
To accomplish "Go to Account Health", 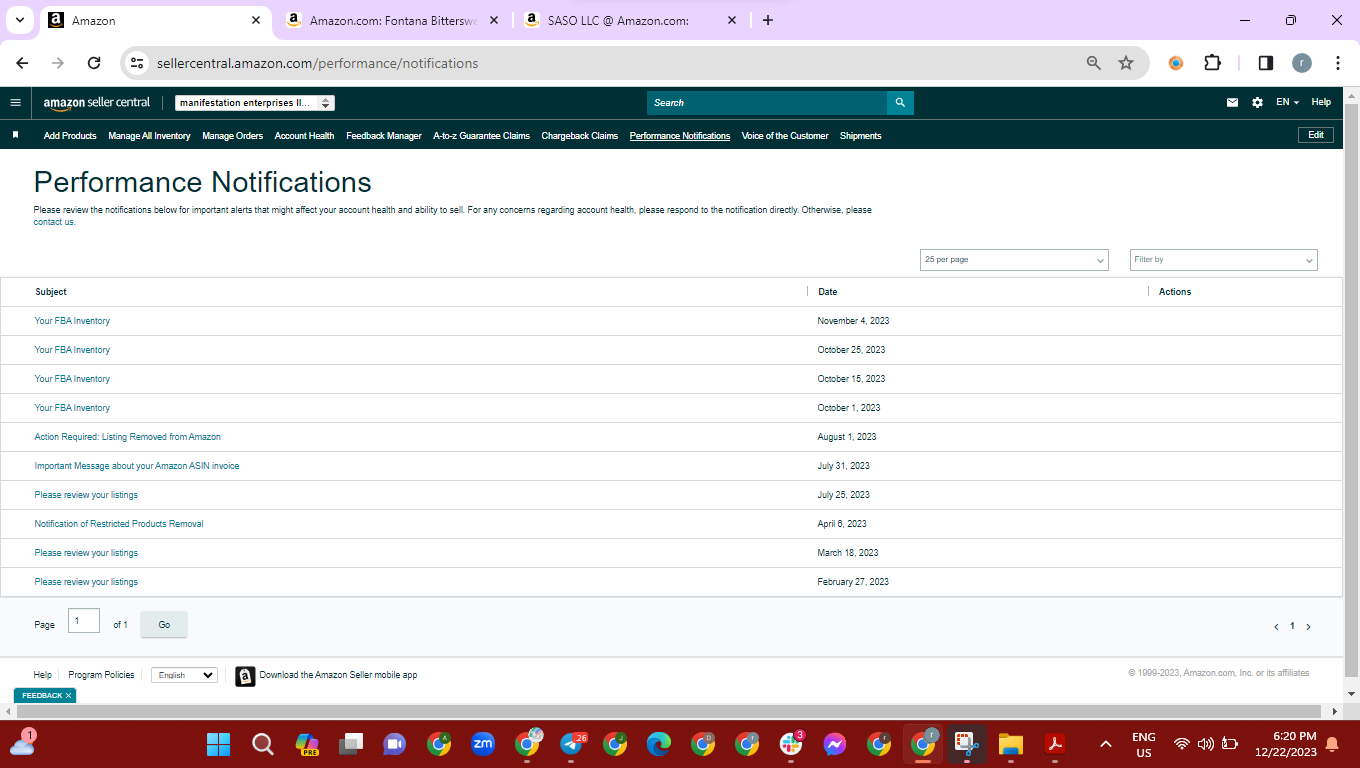I will 304,136.
